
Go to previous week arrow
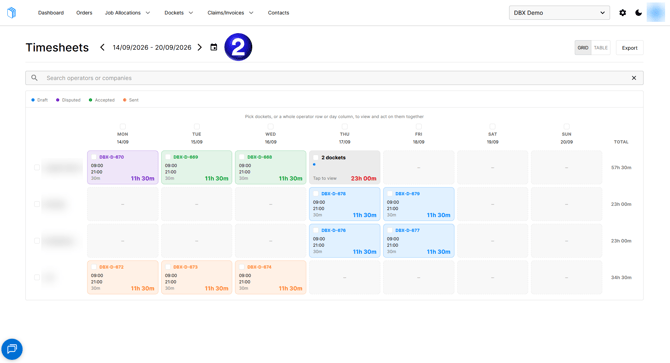point(102,47)
